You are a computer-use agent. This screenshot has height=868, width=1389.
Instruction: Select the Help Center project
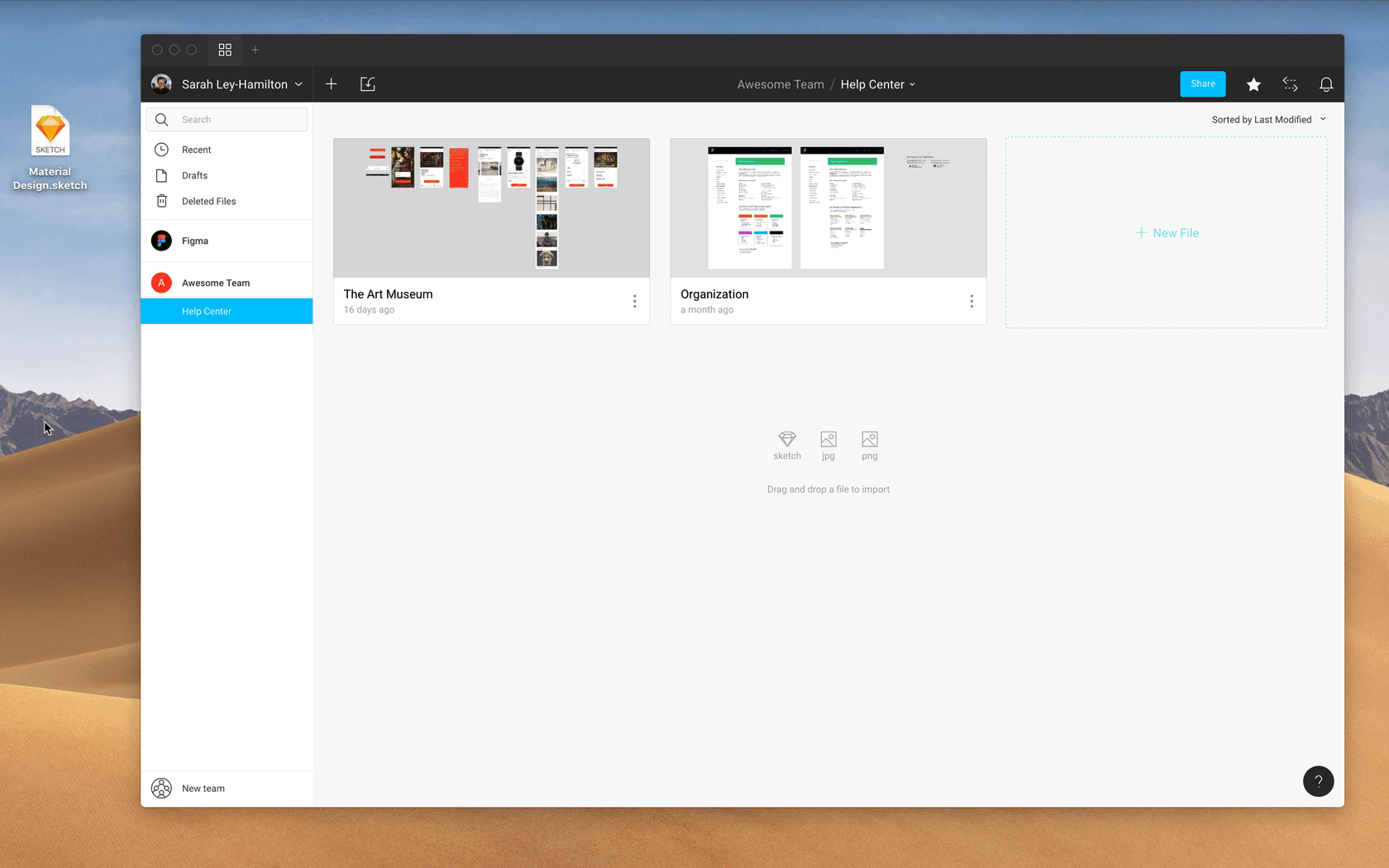point(227,311)
